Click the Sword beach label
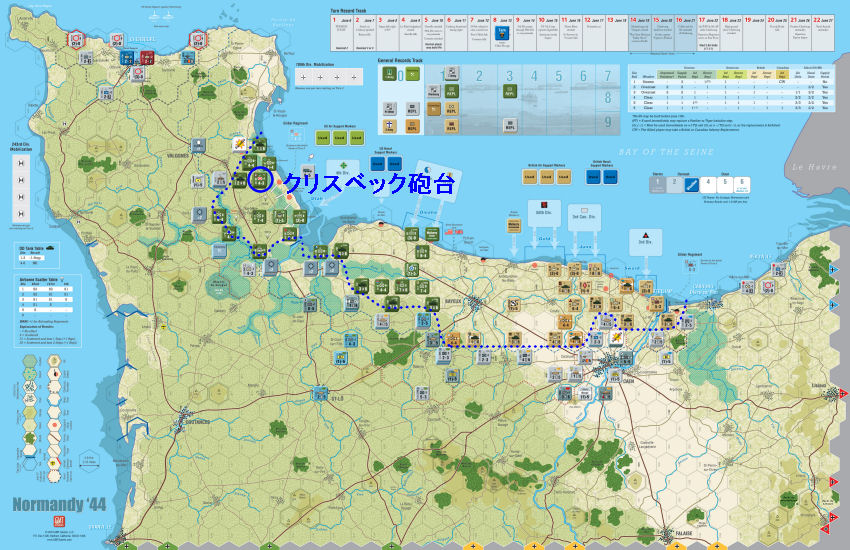 (x=632, y=268)
